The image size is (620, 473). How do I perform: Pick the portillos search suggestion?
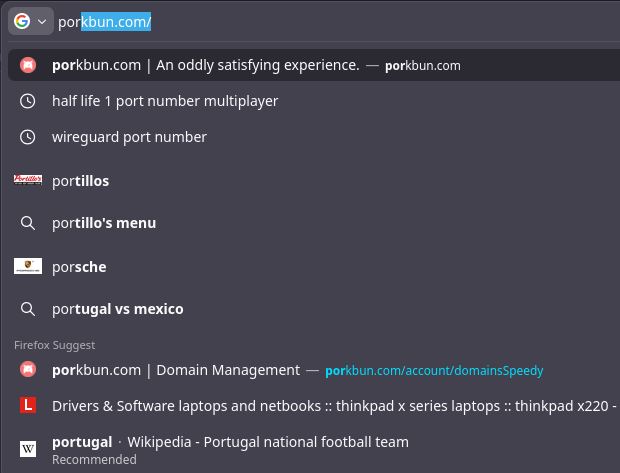pos(80,181)
